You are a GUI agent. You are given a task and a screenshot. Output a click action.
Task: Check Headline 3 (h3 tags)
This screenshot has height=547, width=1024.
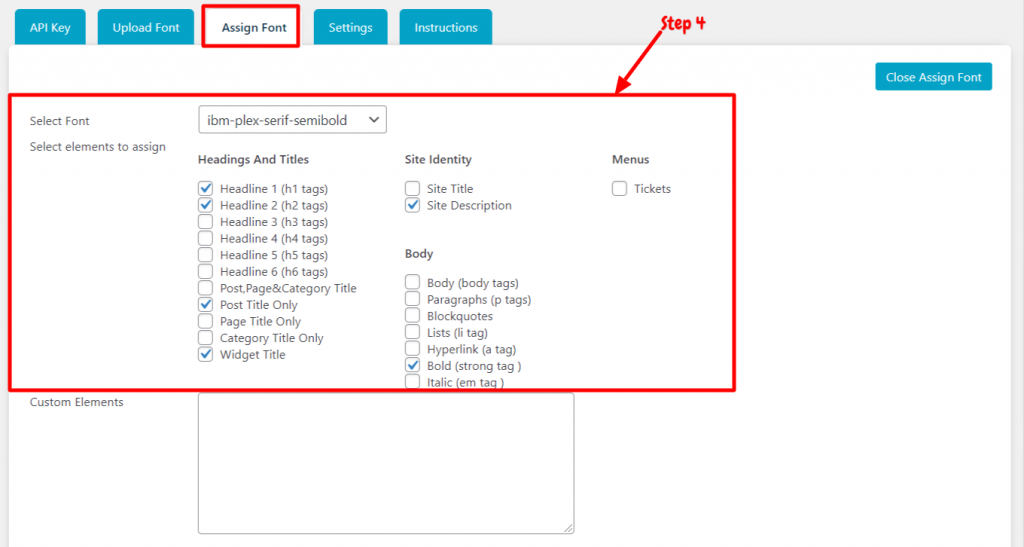click(x=206, y=222)
